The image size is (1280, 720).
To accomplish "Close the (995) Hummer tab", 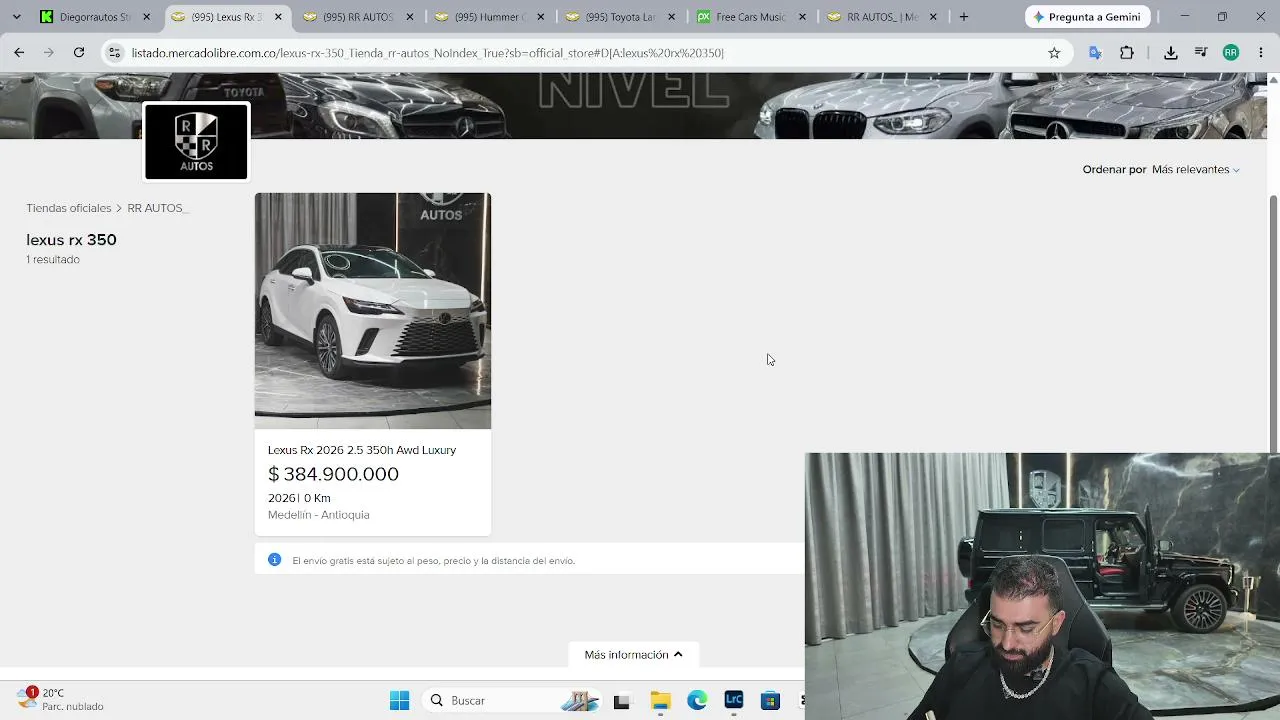I will tap(540, 17).
